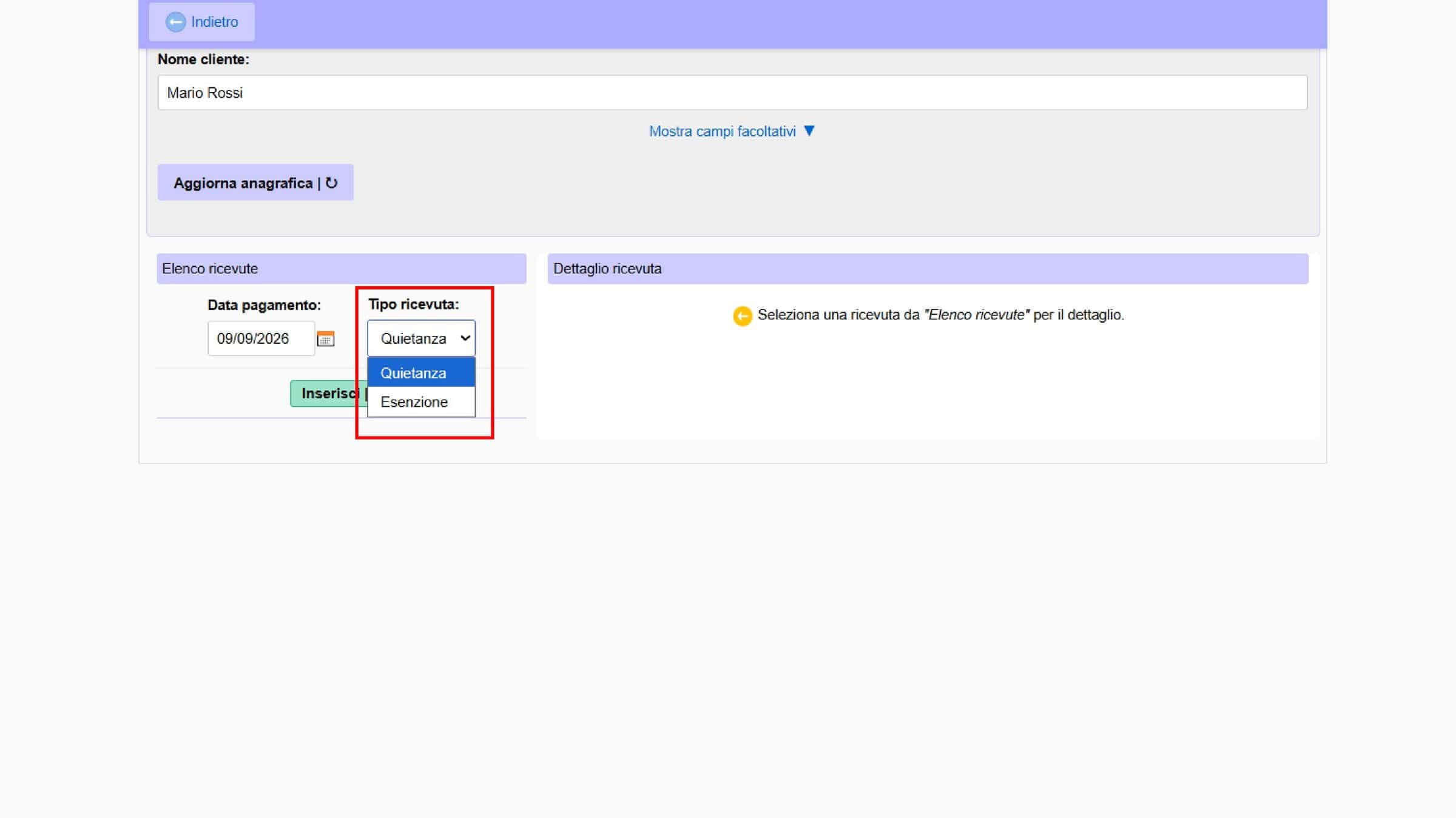Click the Dettaglio ricevuta header

pos(928,269)
